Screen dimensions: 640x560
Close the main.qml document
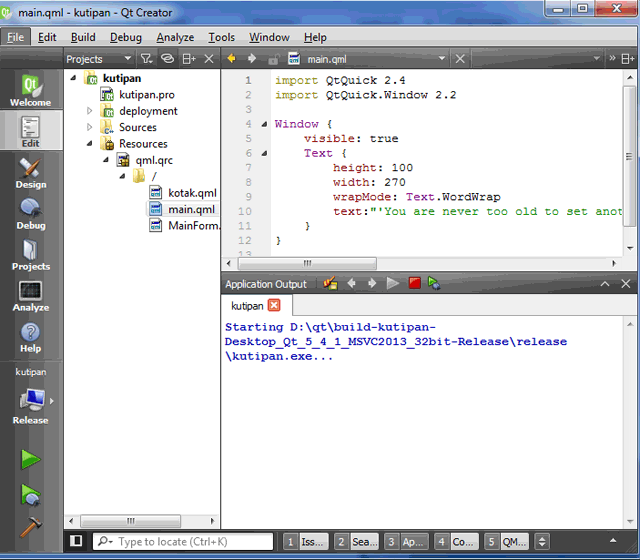point(460,59)
